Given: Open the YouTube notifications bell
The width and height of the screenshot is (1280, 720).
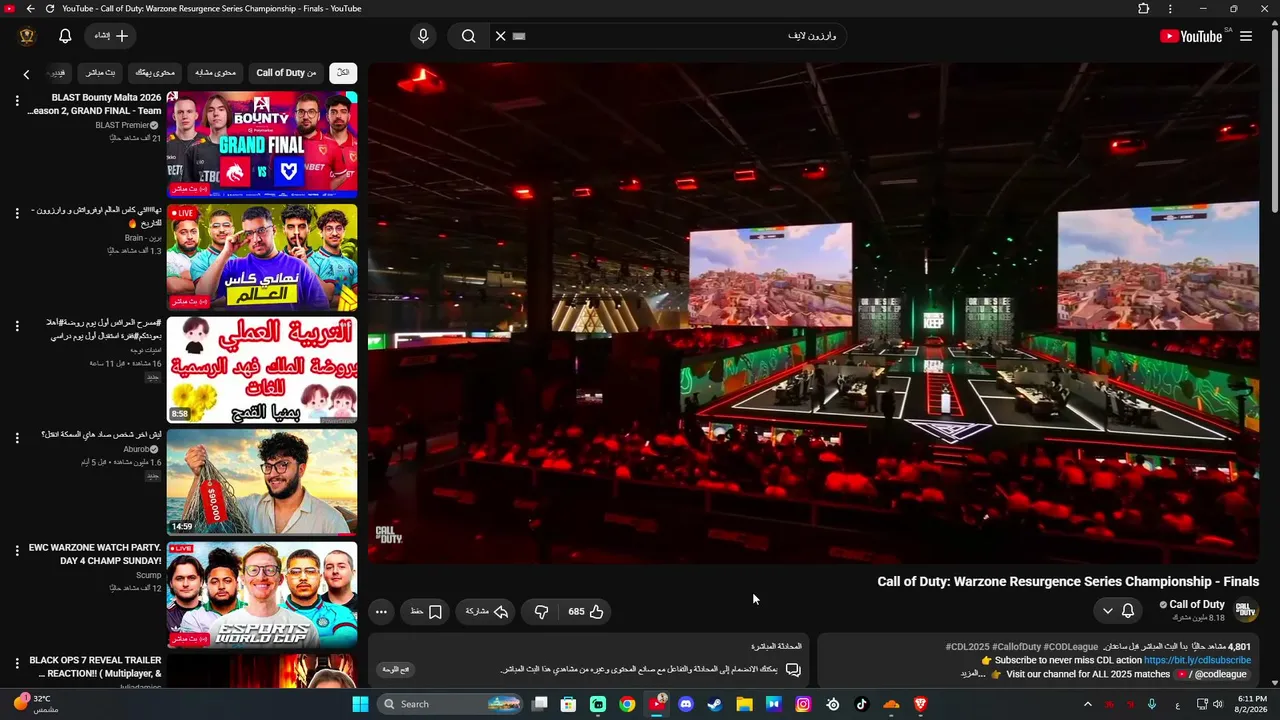Looking at the screenshot, I should pos(65,36).
